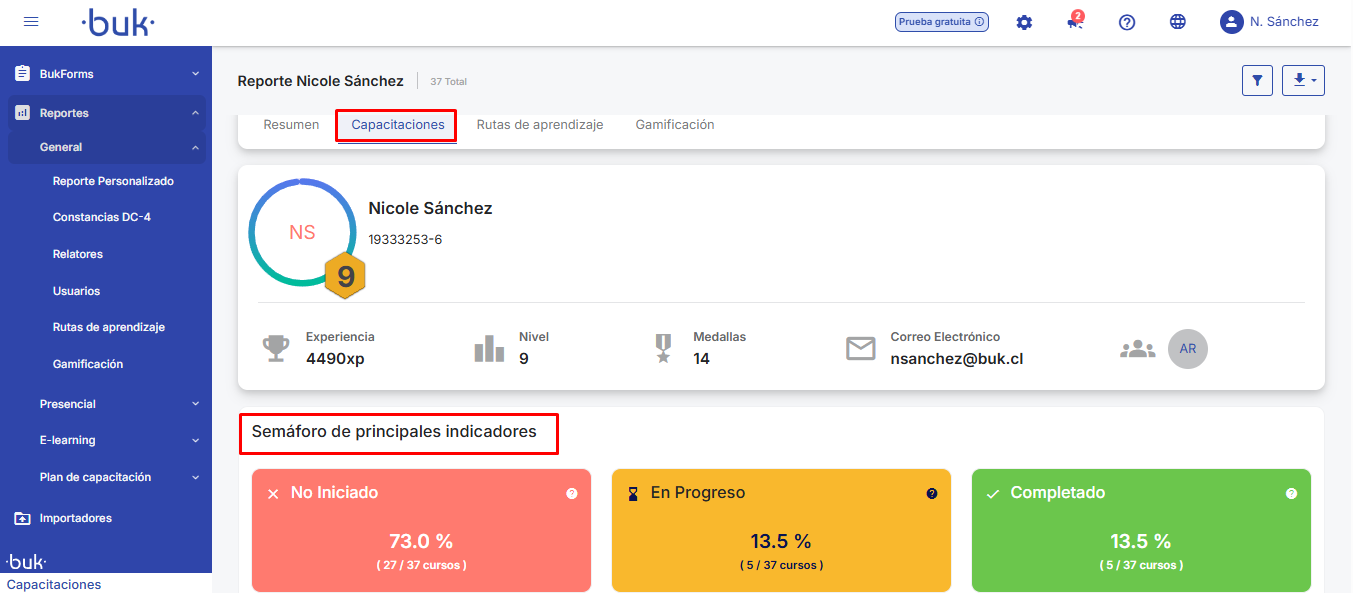Switch to the Rutas de aprendizaje tab
The image size is (1353, 593).
coord(540,125)
